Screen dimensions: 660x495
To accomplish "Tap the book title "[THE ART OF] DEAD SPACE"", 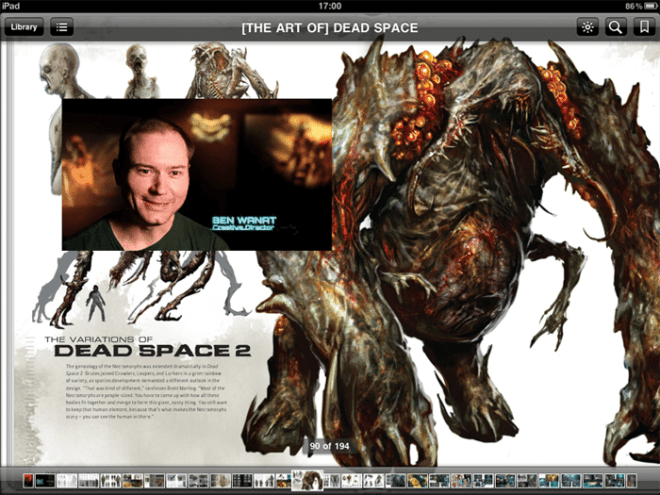I will tap(330, 28).
